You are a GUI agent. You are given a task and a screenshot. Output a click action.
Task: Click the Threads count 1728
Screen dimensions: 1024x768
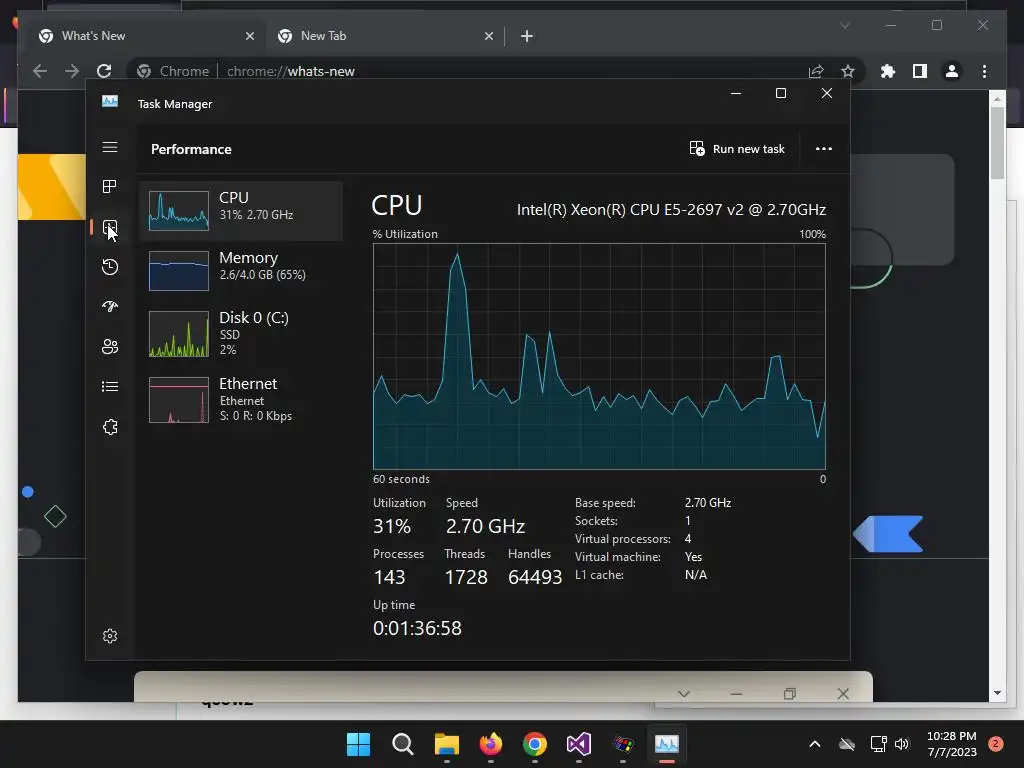click(x=466, y=577)
